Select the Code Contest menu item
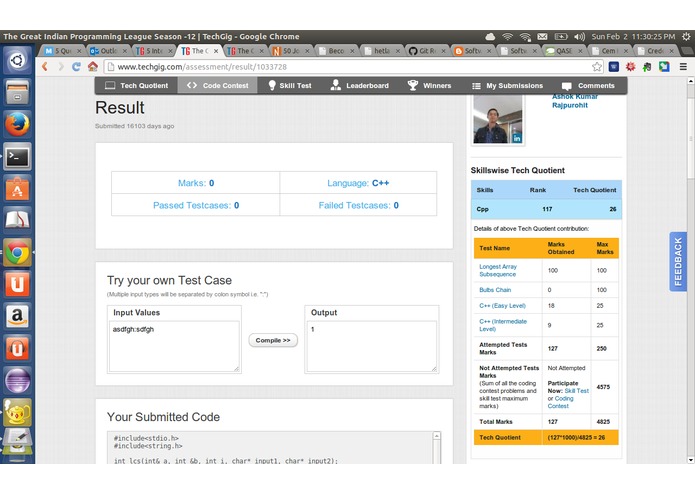The width and height of the screenshot is (695, 494). pos(217,86)
